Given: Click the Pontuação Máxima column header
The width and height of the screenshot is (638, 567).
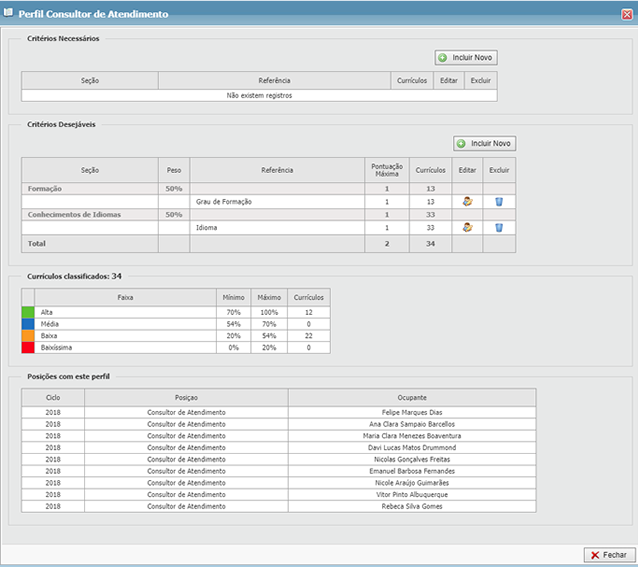Looking at the screenshot, I should click(386, 170).
